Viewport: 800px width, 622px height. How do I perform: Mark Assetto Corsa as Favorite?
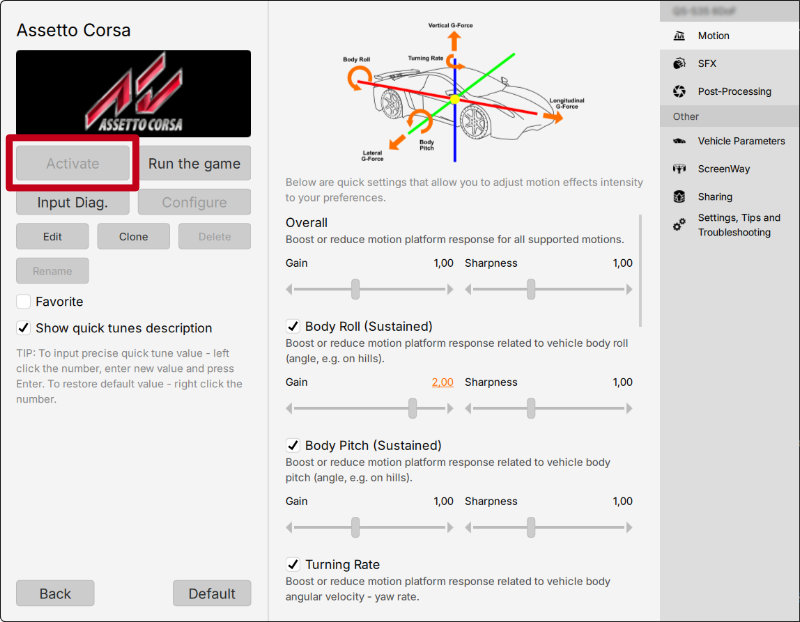(22, 301)
